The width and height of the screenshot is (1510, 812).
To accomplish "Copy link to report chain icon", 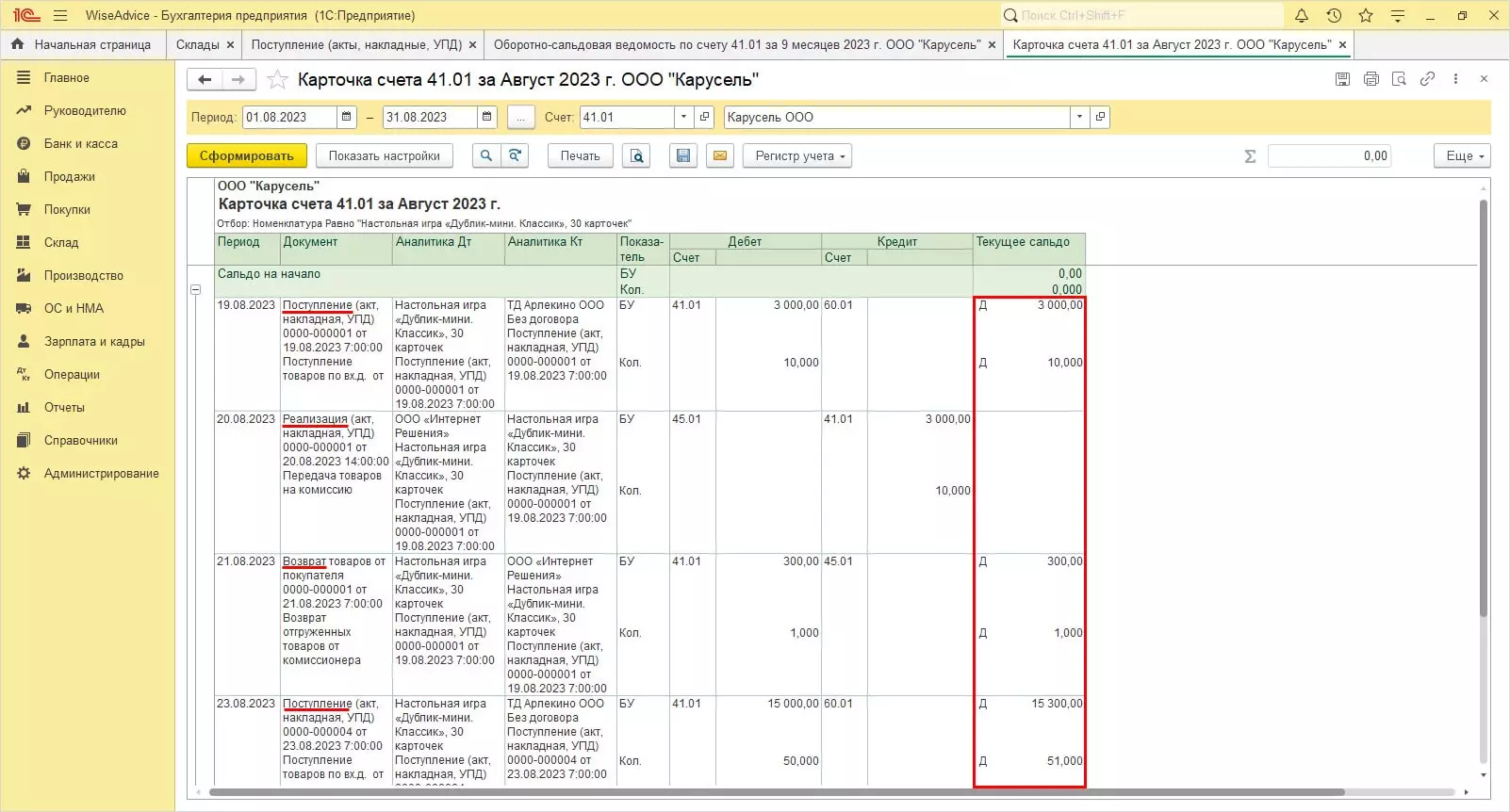I will (1427, 79).
